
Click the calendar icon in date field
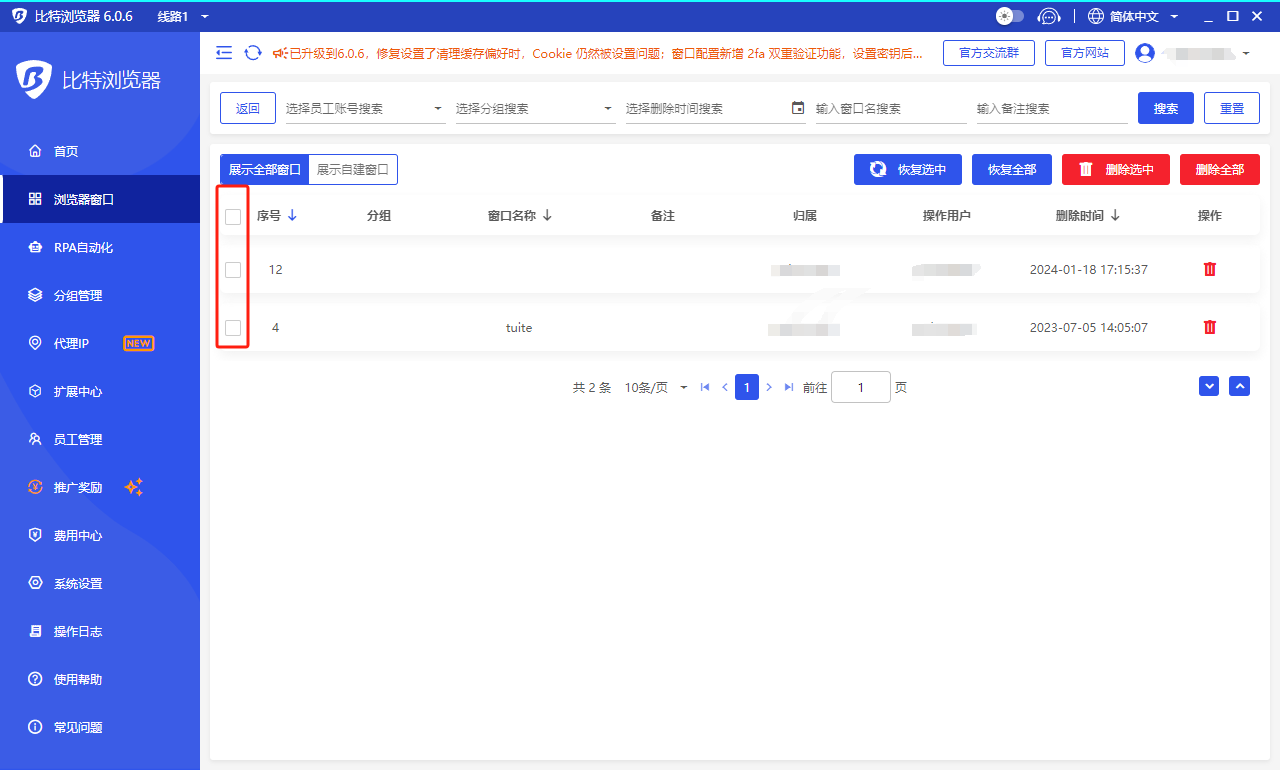pyautogui.click(x=797, y=108)
